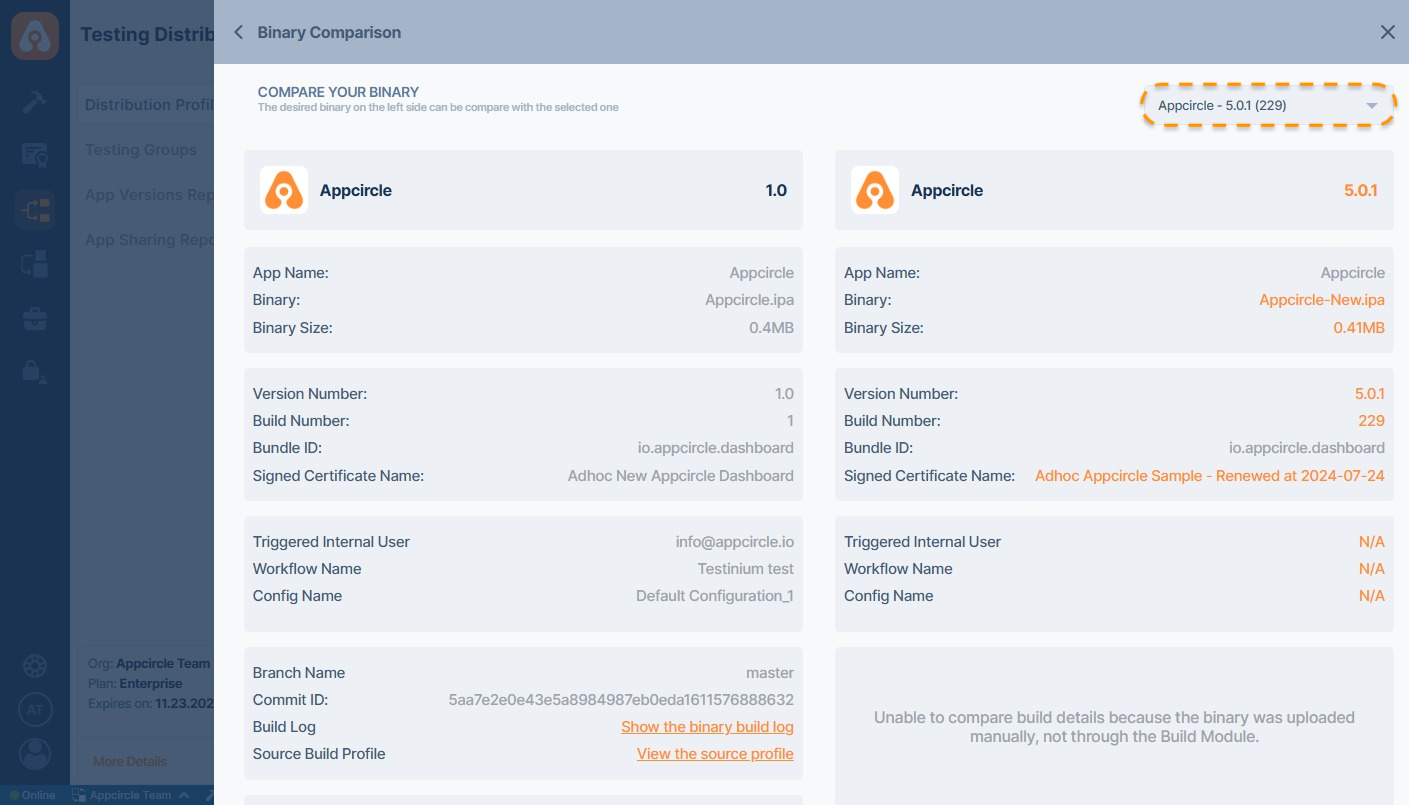Viewport: 1409px width, 805px height.
Task: Open the Appcircle - 5.0.1 (229) binary dropdown
Action: pyautogui.click(x=1268, y=105)
